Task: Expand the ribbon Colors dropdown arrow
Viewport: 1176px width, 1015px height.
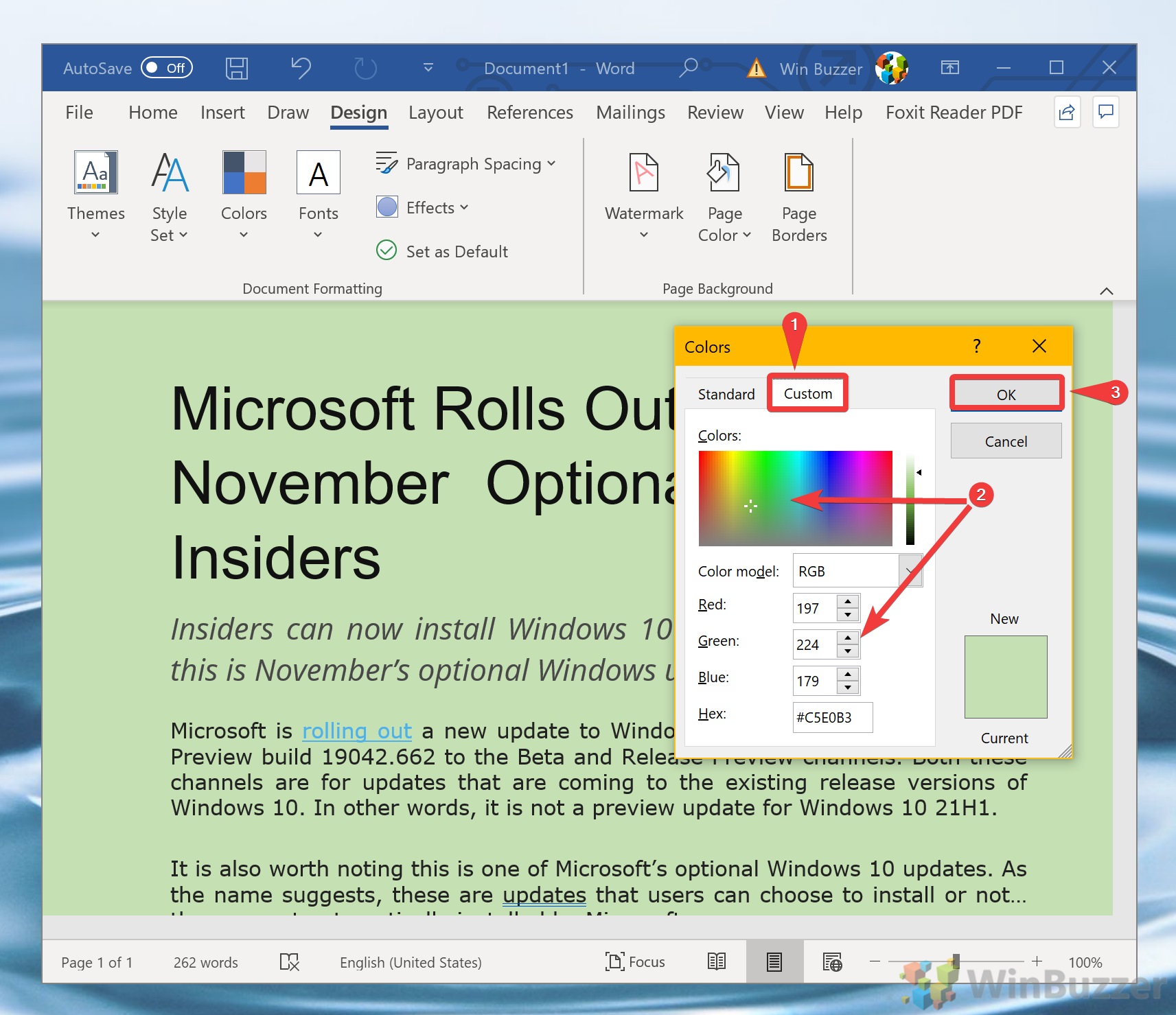Action: [x=244, y=235]
